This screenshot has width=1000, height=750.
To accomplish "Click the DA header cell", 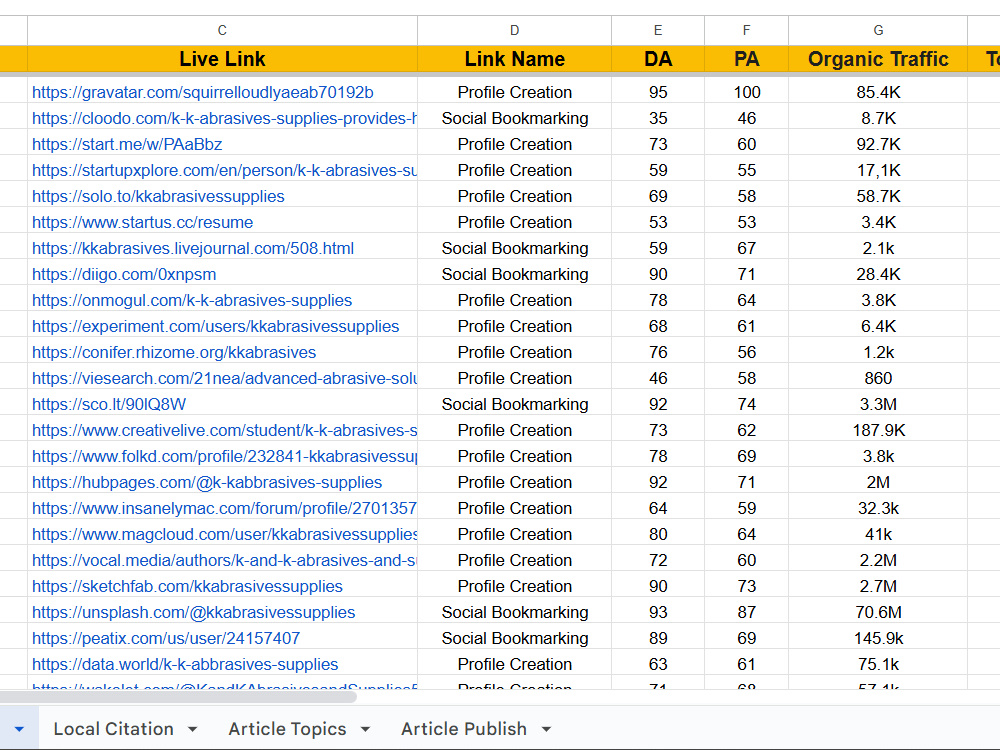I will tap(658, 59).
